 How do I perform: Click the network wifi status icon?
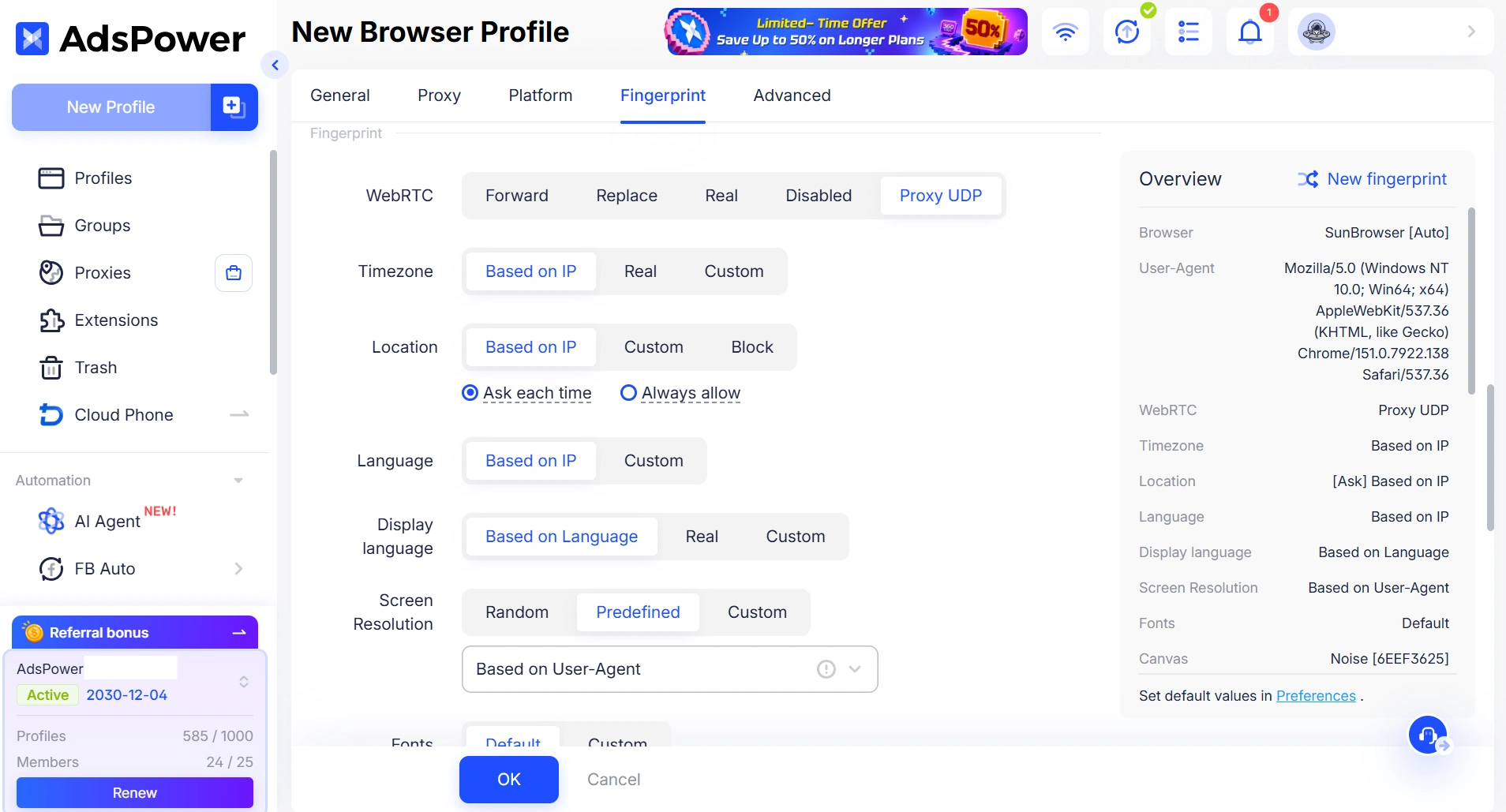click(x=1066, y=32)
